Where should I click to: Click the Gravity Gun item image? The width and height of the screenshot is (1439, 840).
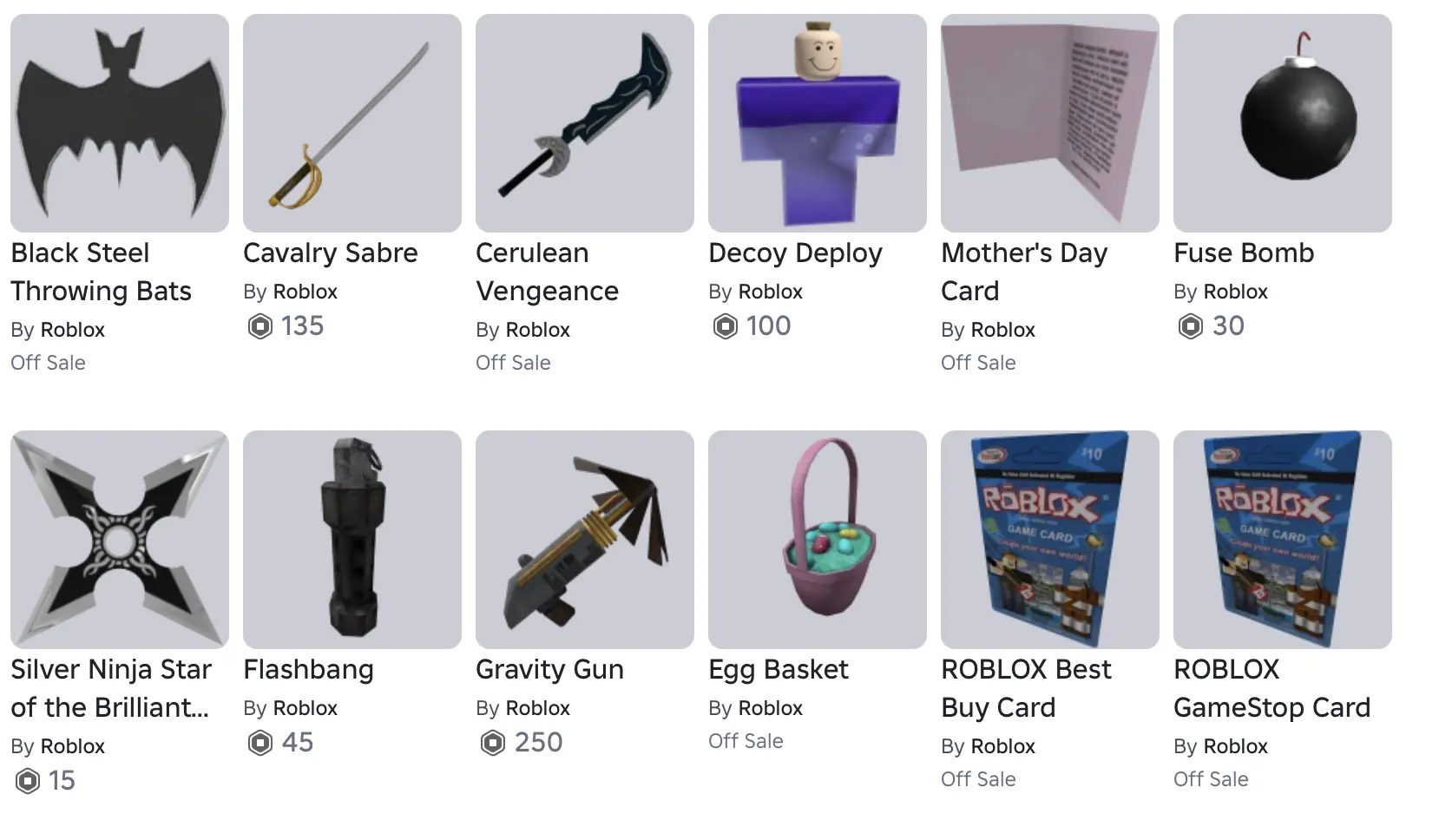coord(585,540)
